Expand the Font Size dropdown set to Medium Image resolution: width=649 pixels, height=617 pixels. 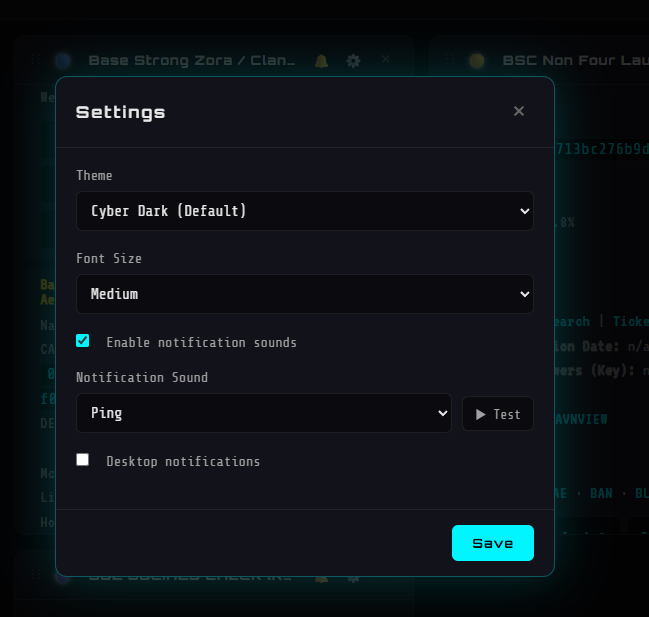coord(305,294)
